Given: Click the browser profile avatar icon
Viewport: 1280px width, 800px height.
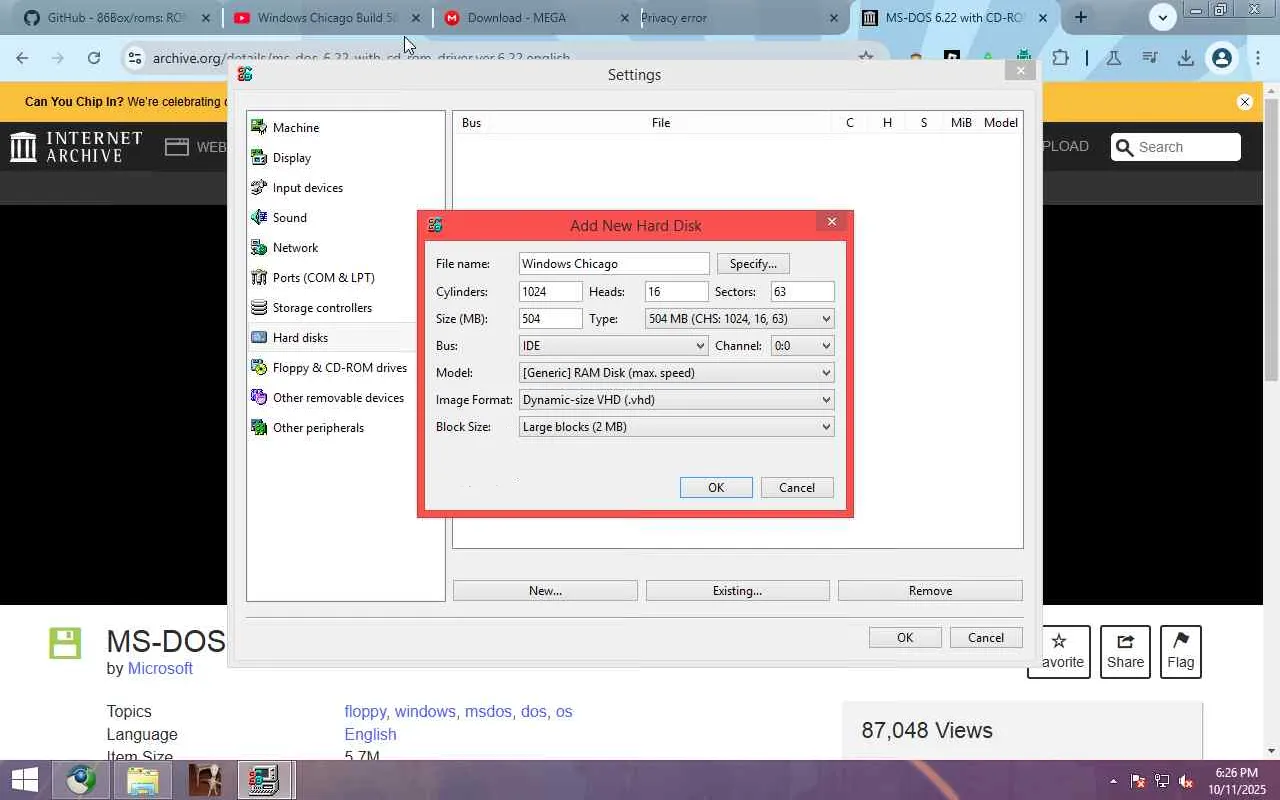Looking at the screenshot, I should 1222,58.
